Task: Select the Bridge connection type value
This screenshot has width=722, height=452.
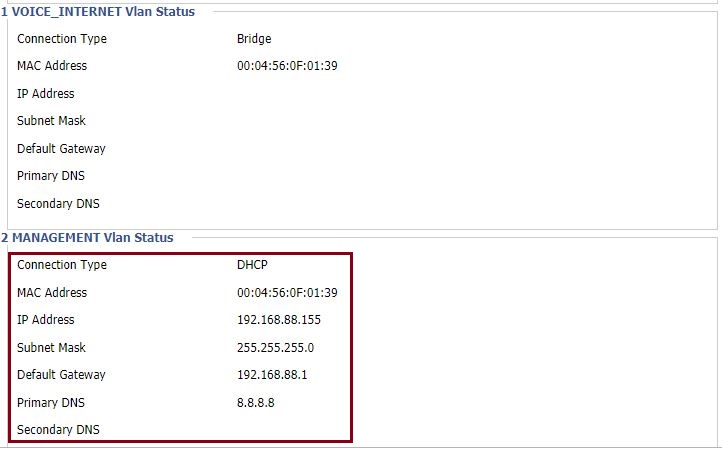Action: click(254, 39)
